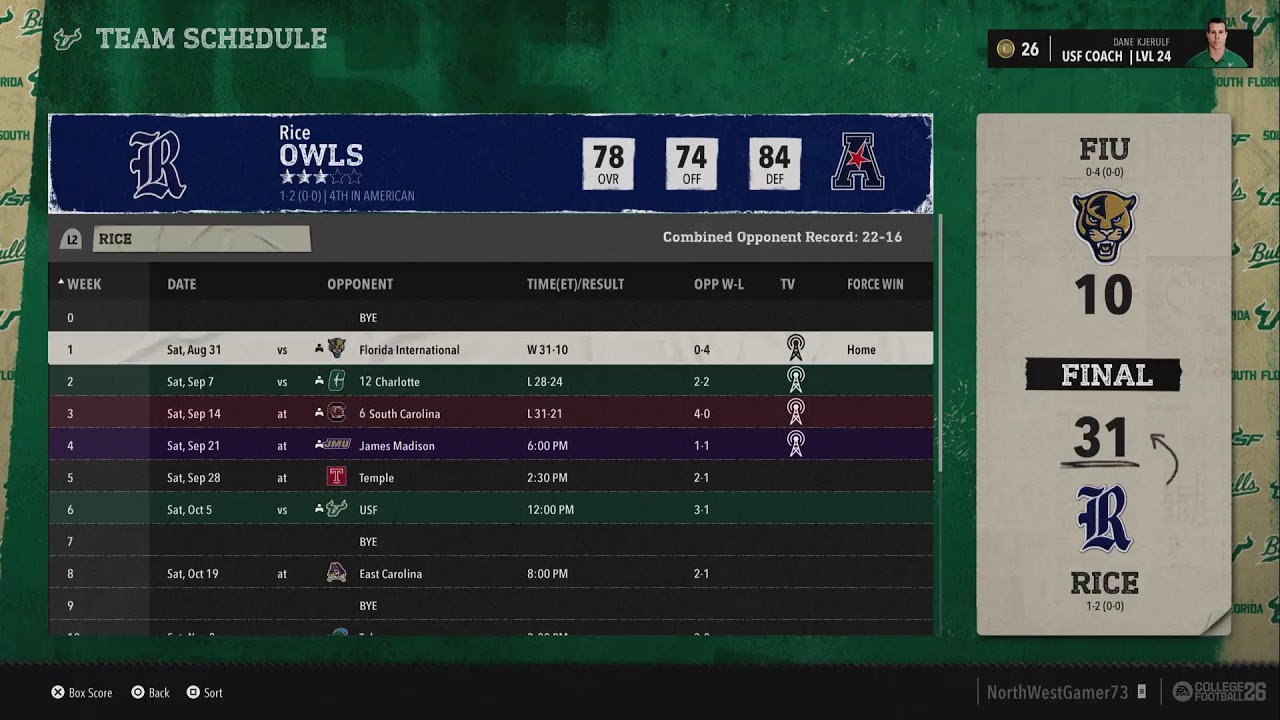Image resolution: width=1280 pixels, height=720 pixels.
Task: Select the American Conference logo
Action: pyautogui.click(x=858, y=161)
